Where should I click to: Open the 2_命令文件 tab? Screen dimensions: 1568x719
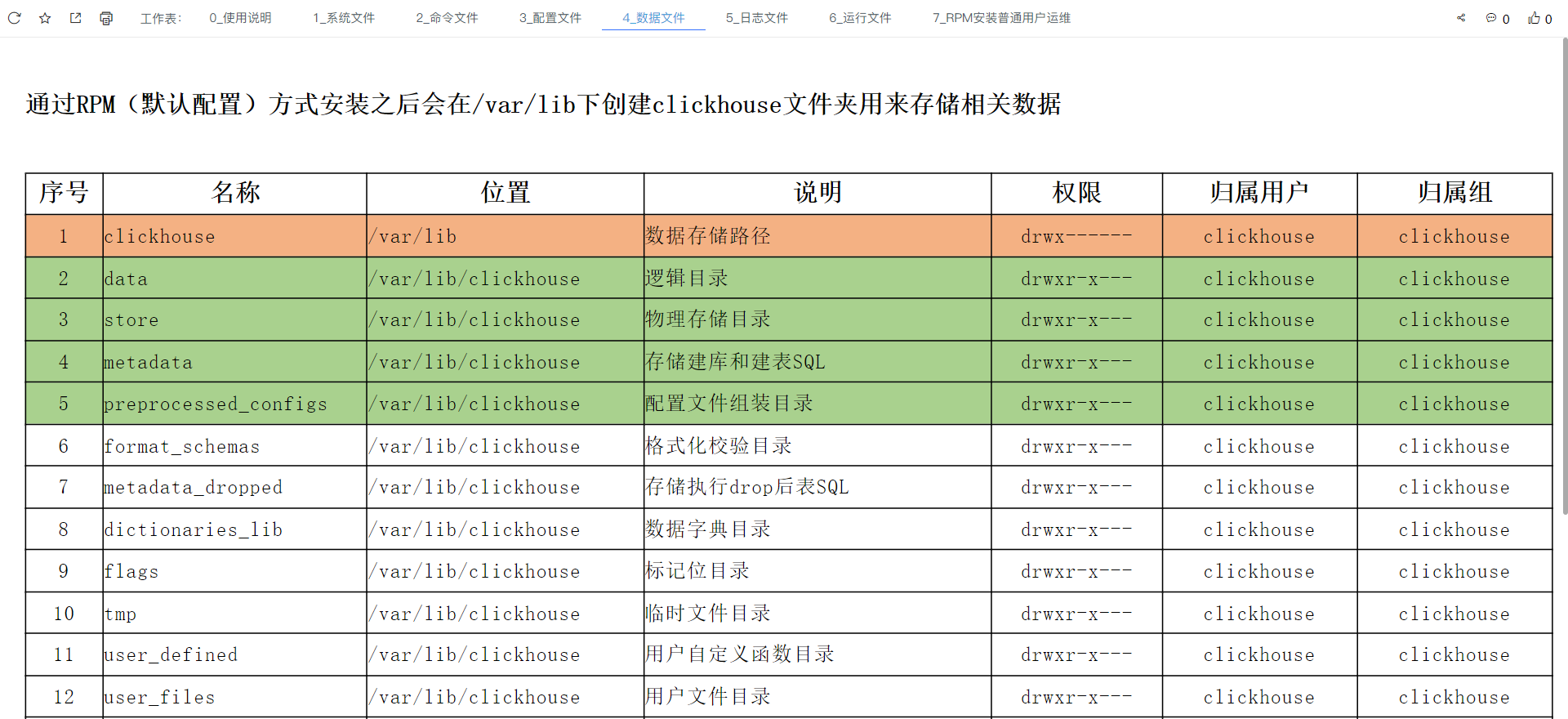click(447, 18)
